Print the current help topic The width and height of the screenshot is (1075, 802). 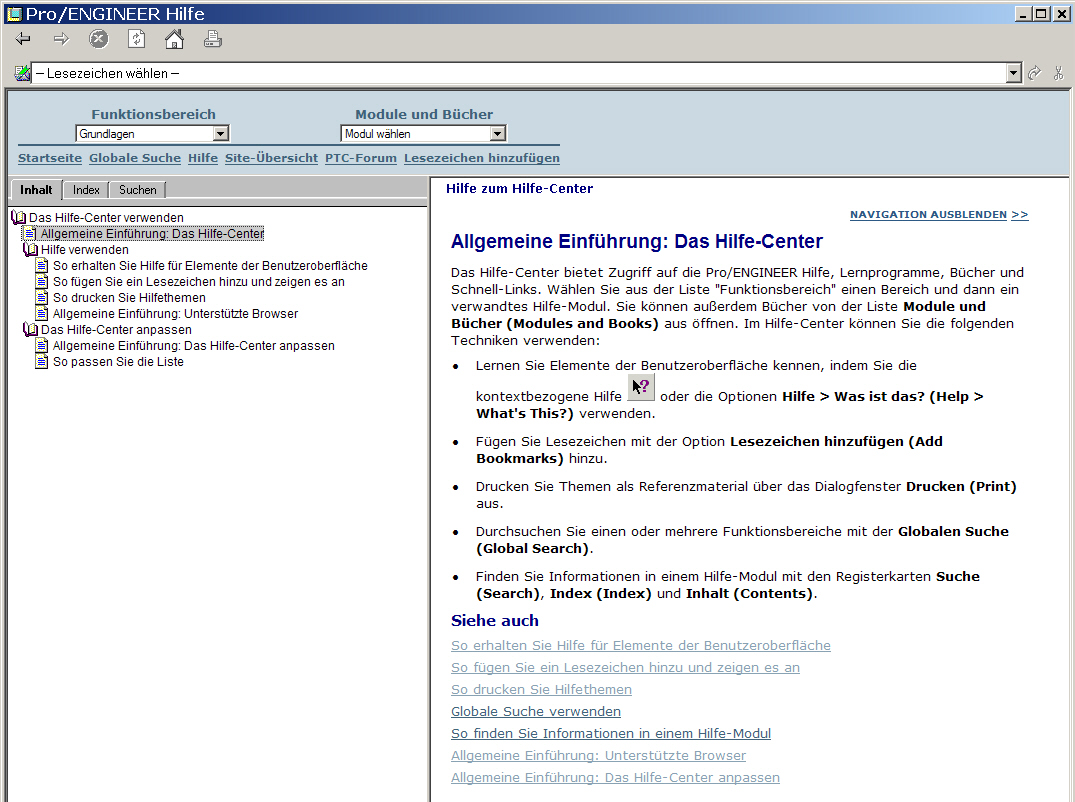pos(213,39)
